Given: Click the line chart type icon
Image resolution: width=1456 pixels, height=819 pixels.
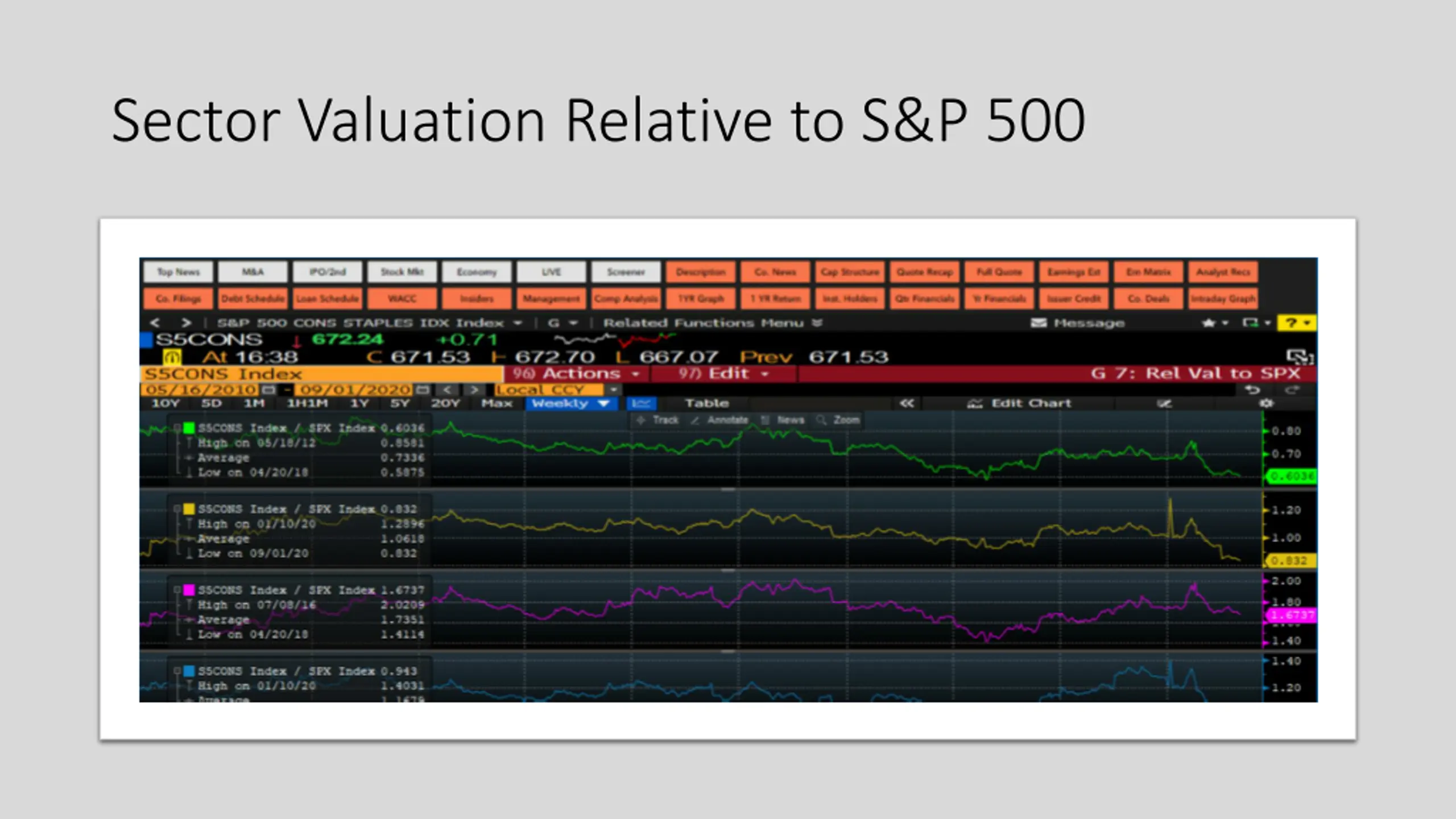Looking at the screenshot, I should tap(641, 403).
